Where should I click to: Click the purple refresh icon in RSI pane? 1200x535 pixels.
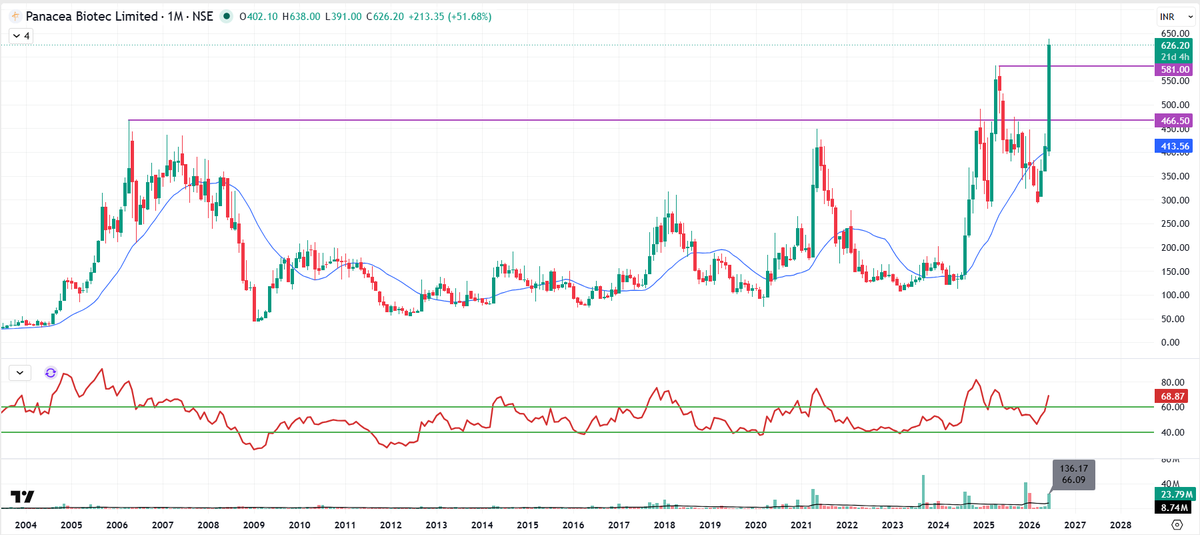click(51, 372)
